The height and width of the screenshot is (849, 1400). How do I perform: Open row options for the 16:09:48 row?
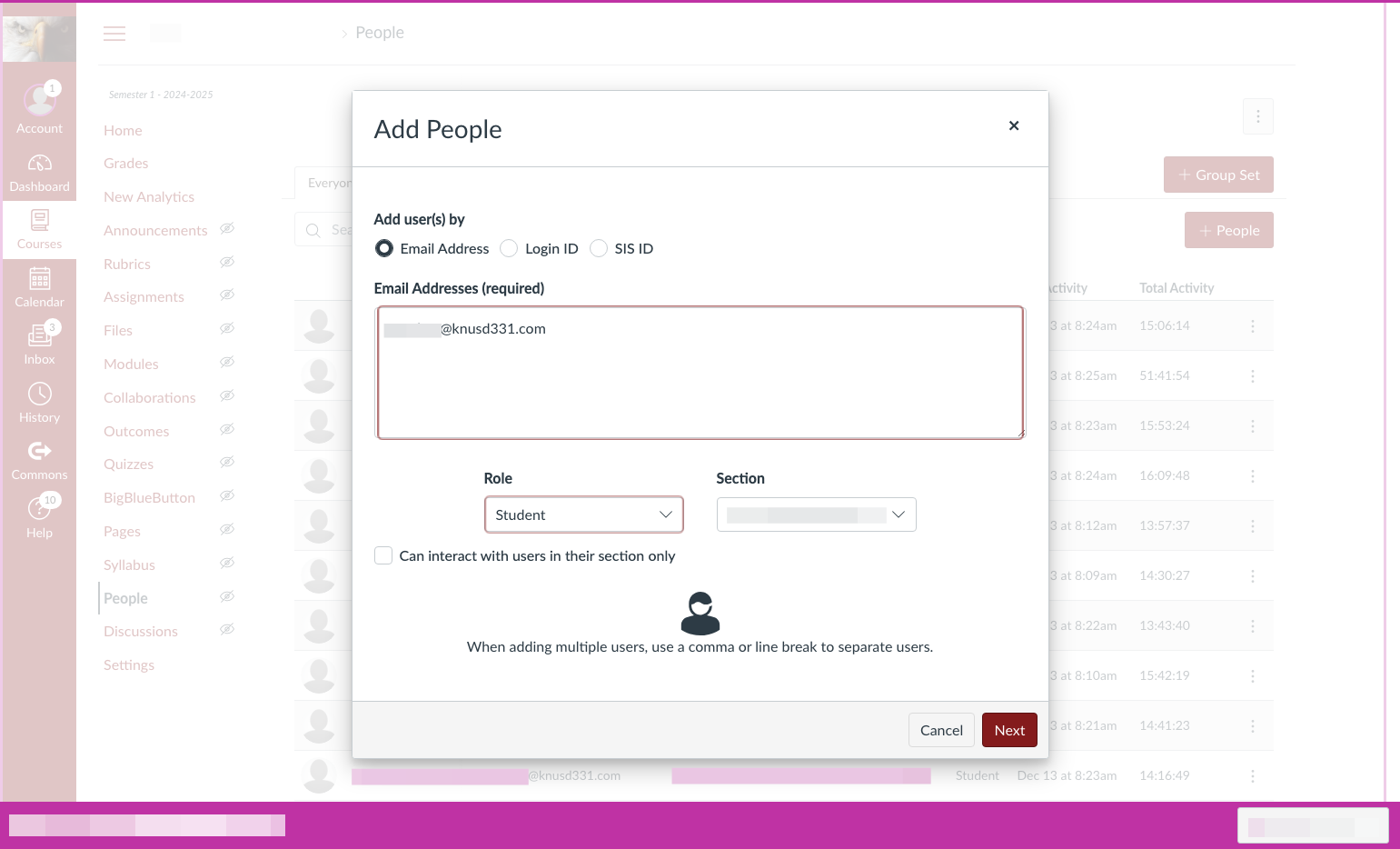1253,476
